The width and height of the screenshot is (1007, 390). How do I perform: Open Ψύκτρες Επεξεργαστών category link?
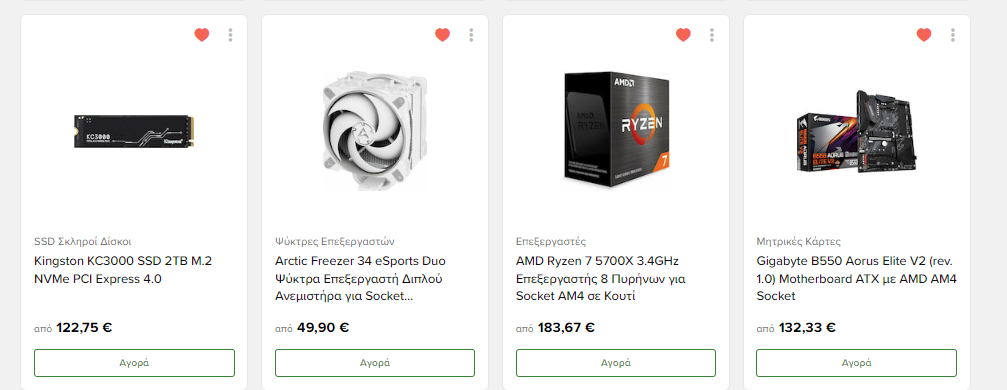[x=335, y=242]
